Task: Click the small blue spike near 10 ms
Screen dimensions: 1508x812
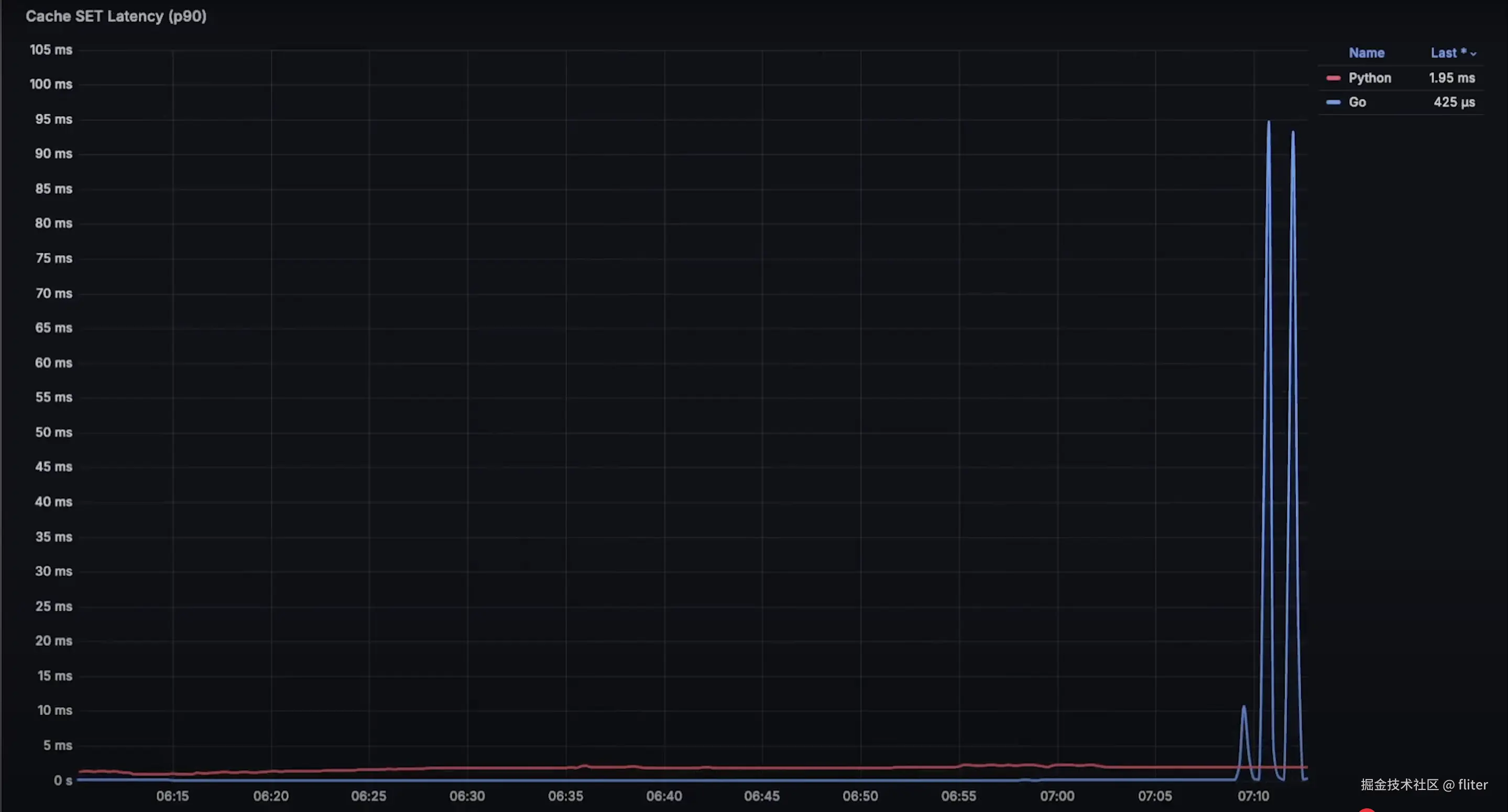Action: click(1244, 707)
